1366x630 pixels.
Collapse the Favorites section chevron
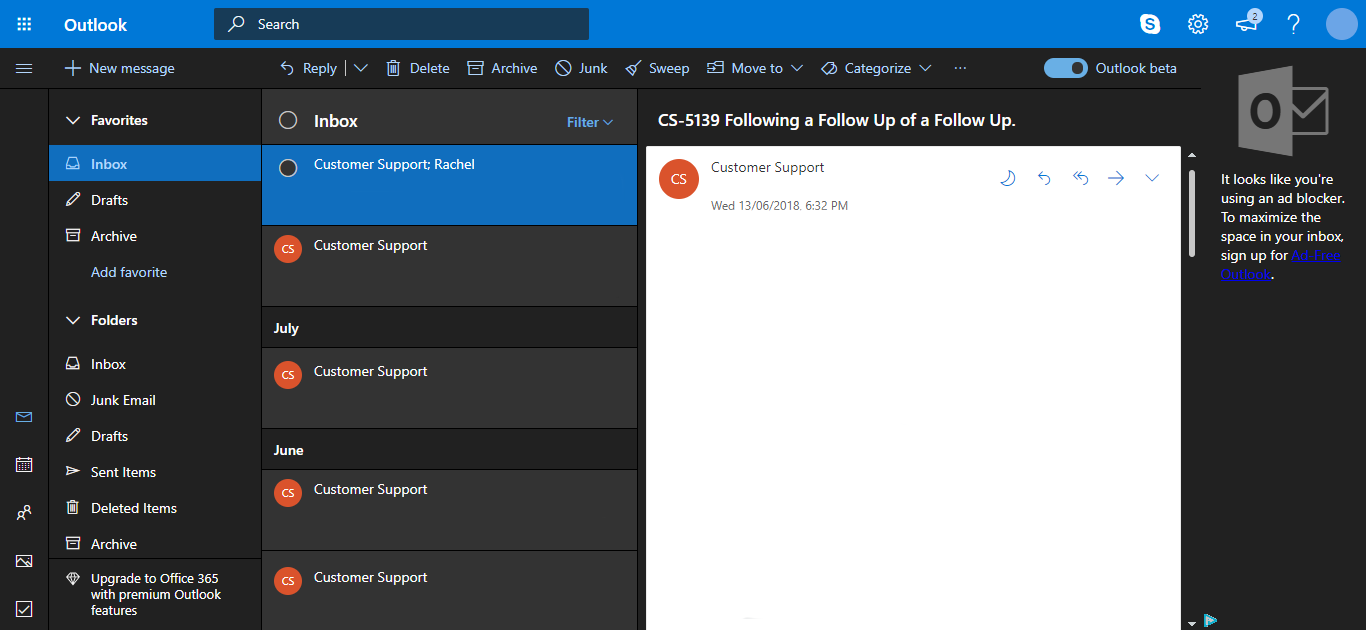coord(72,120)
